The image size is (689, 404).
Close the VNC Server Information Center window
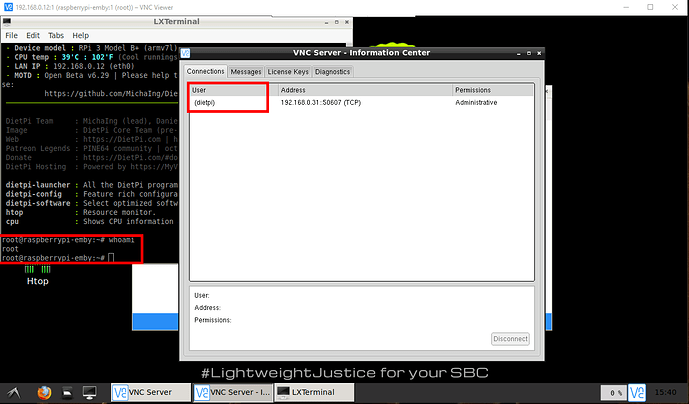pos(539,53)
